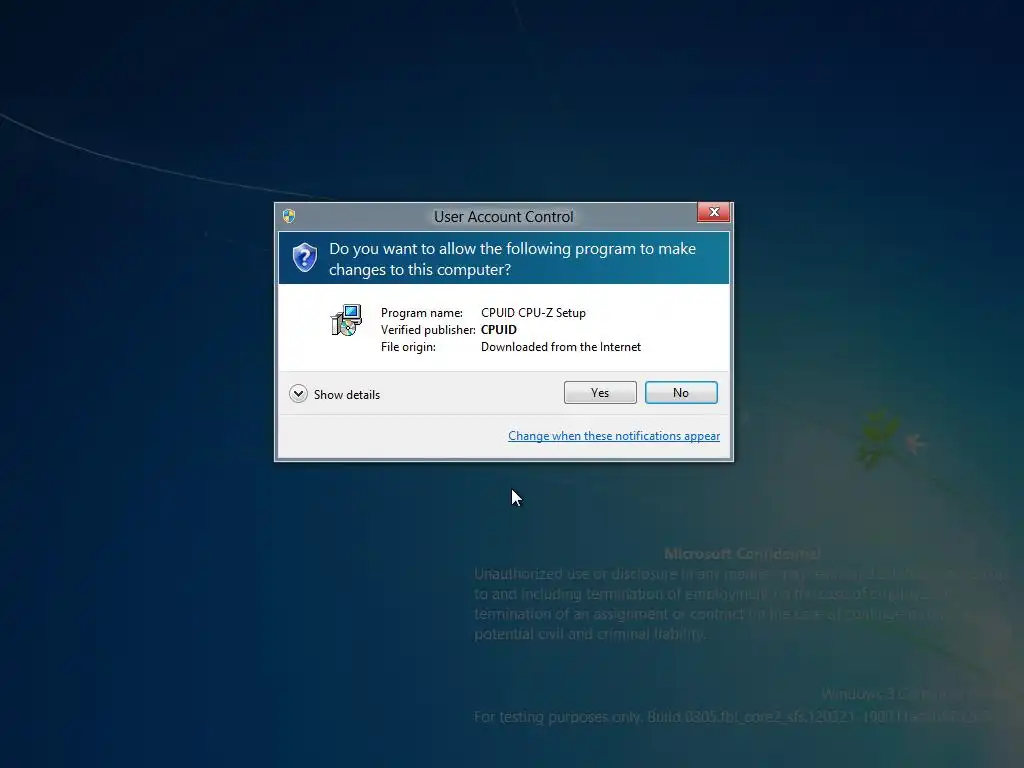Click the blue question-mark shield icon
The height and width of the screenshot is (768, 1024).
(x=304, y=258)
